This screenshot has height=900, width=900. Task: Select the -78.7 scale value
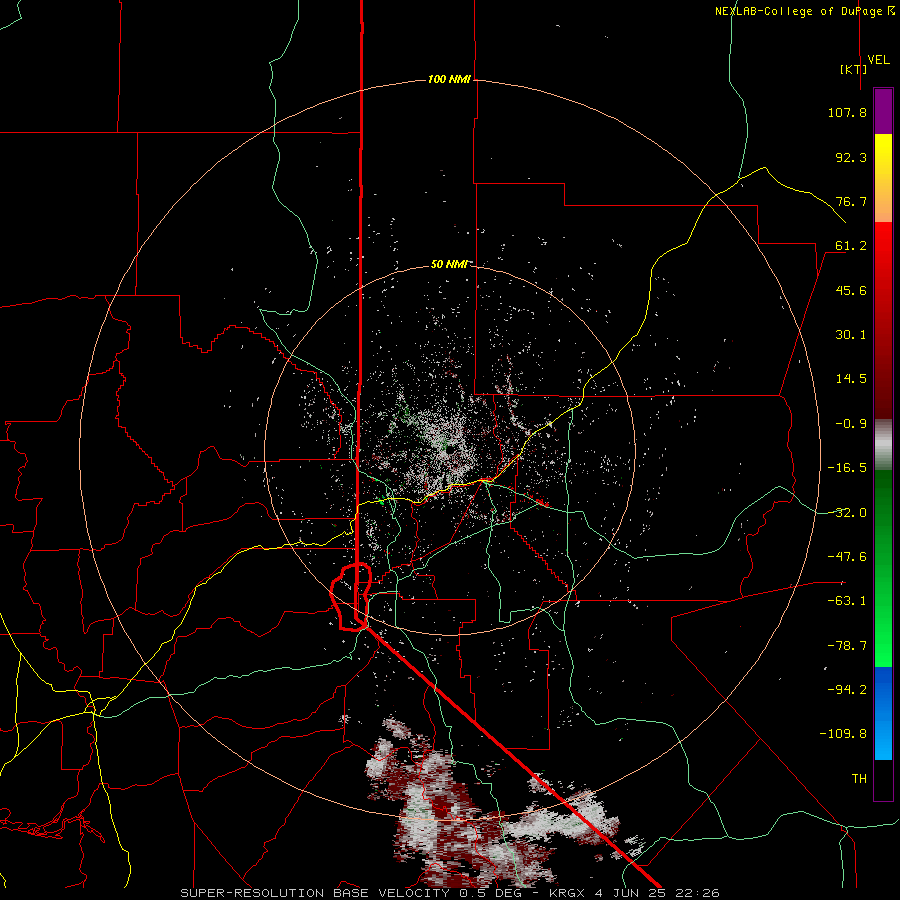point(847,646)
